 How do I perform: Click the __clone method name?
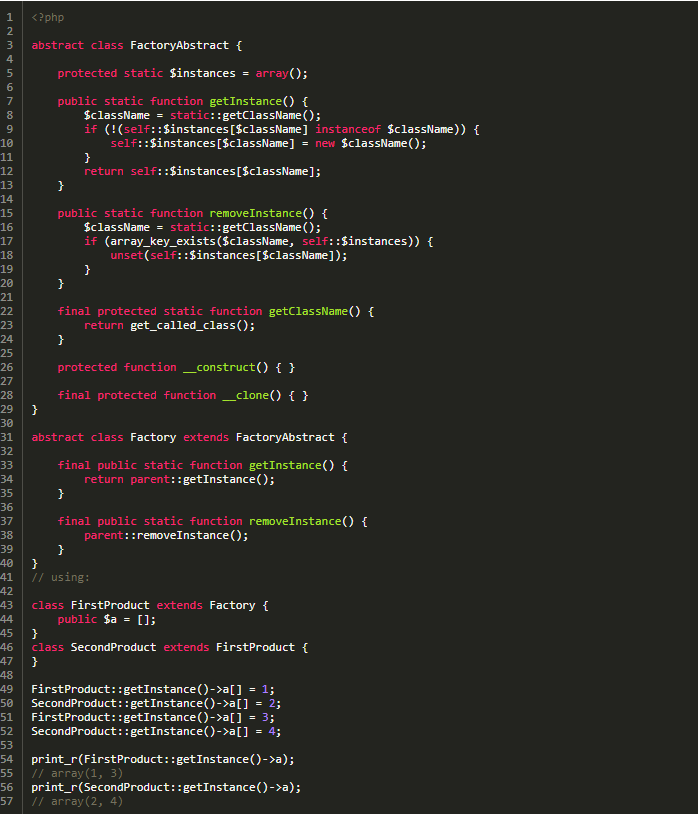pos(245,395)
